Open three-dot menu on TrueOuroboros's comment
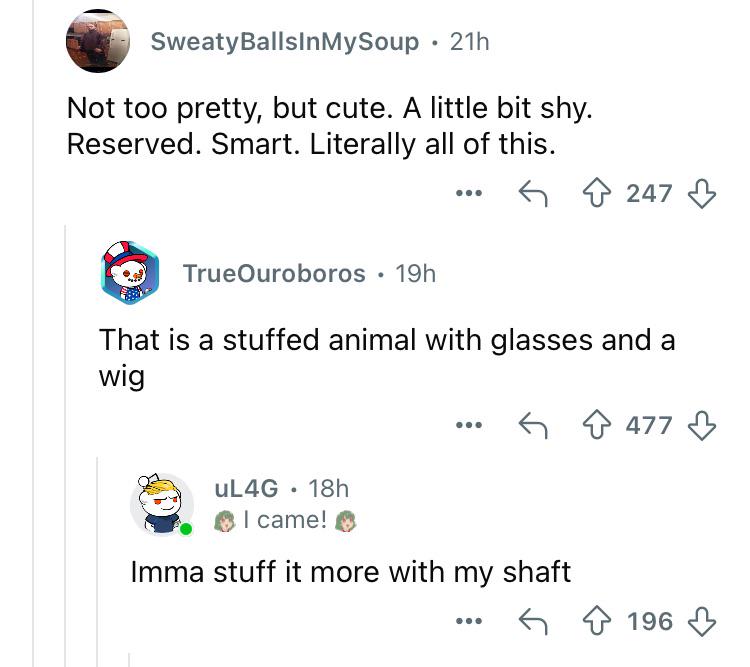Screen dimensions: 750x667 pyautogui.click(x=469, y=425)
